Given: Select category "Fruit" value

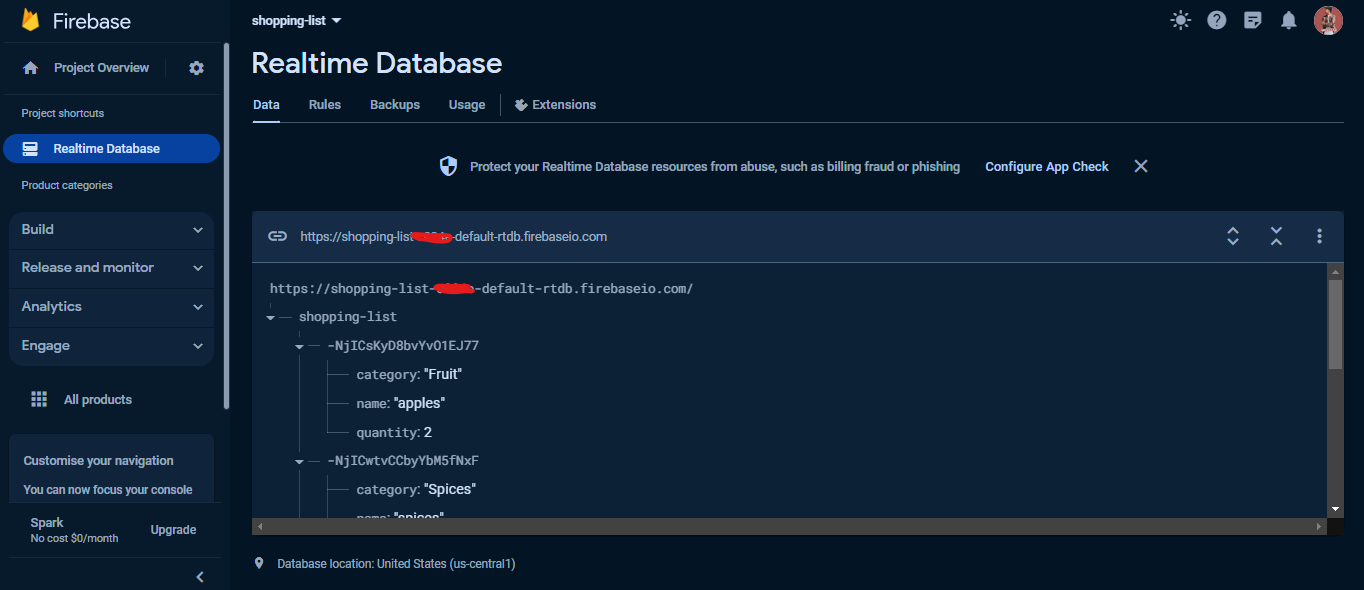Looking at the screenshot, I should tap(443, 375).
